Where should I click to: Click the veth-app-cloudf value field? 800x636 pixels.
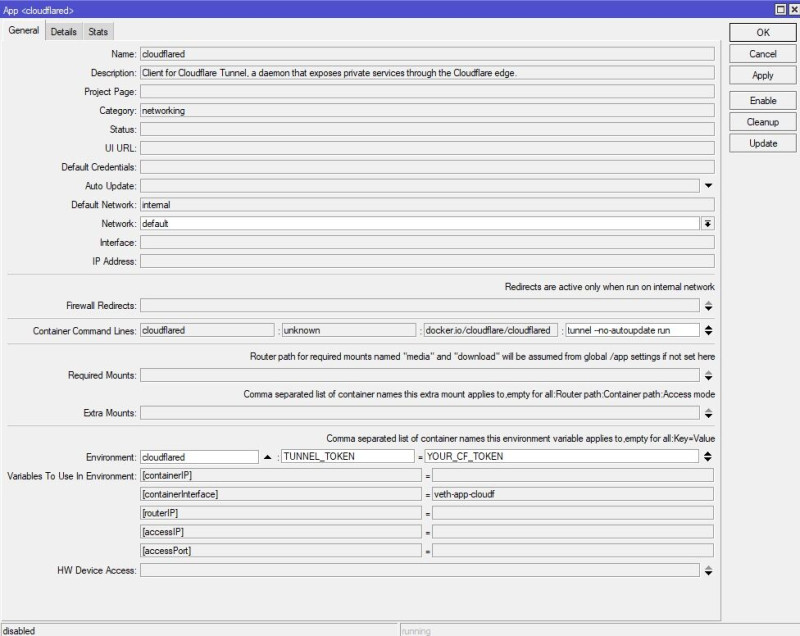(572, 494)
